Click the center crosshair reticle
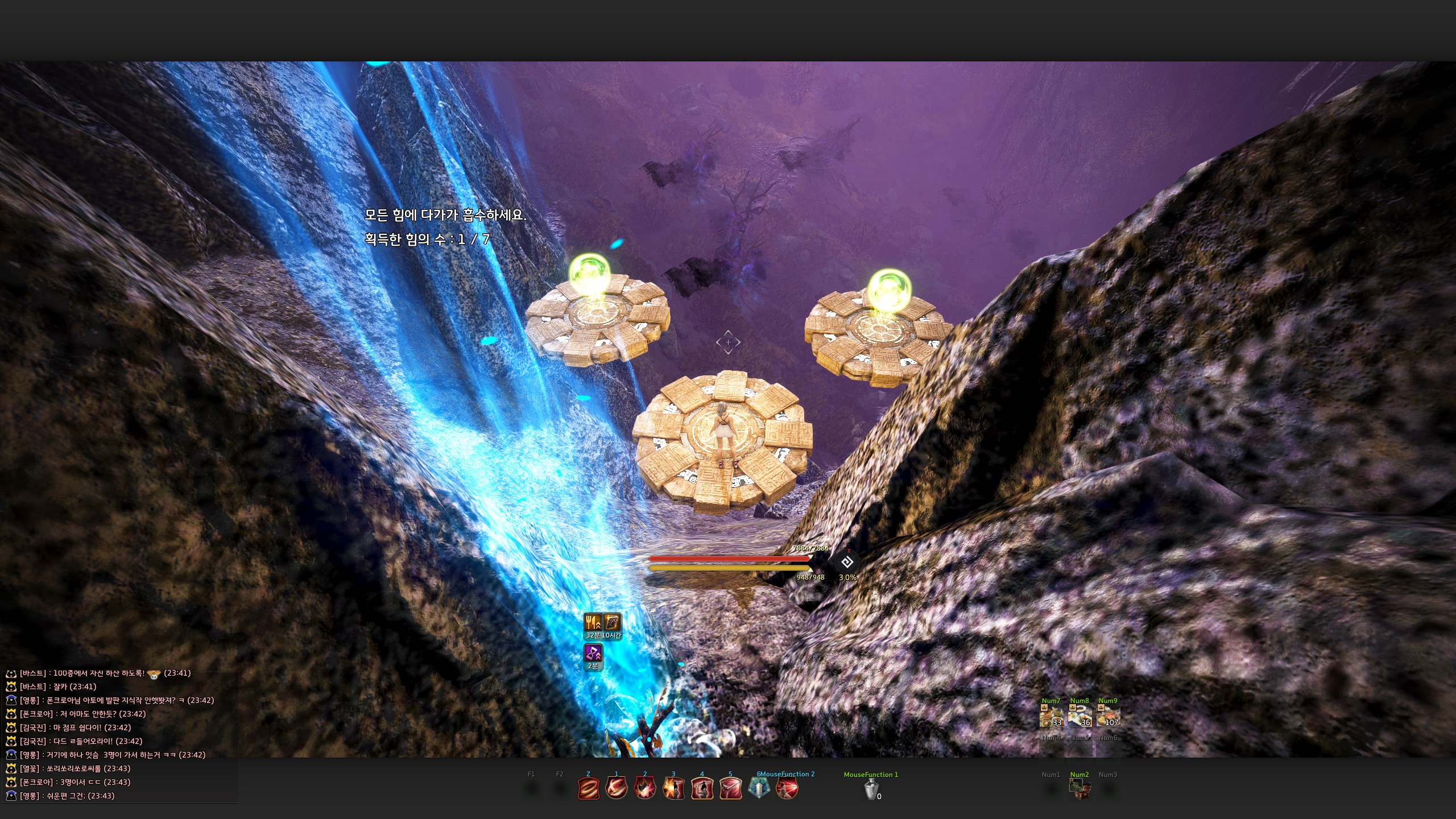 pyautogui.click(x=728, y=342)
